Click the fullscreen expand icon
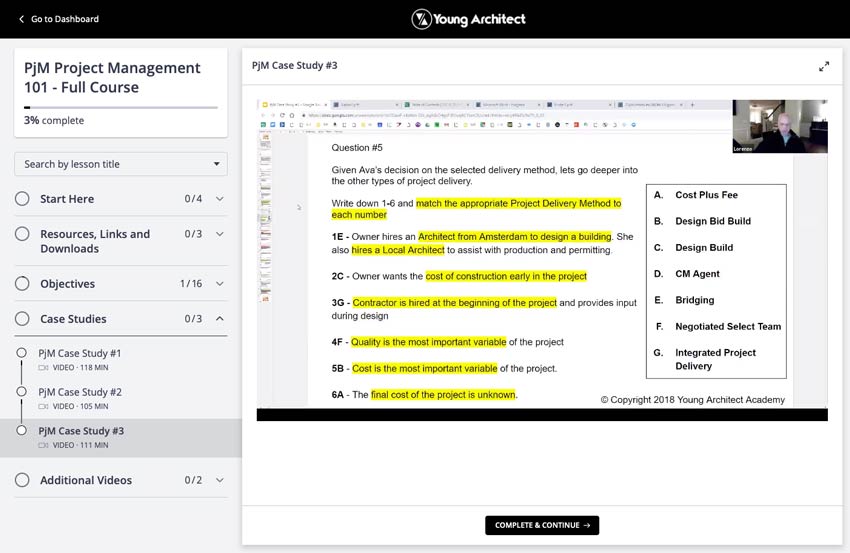This screenshot has height=553, width=850. coord(823,66)
